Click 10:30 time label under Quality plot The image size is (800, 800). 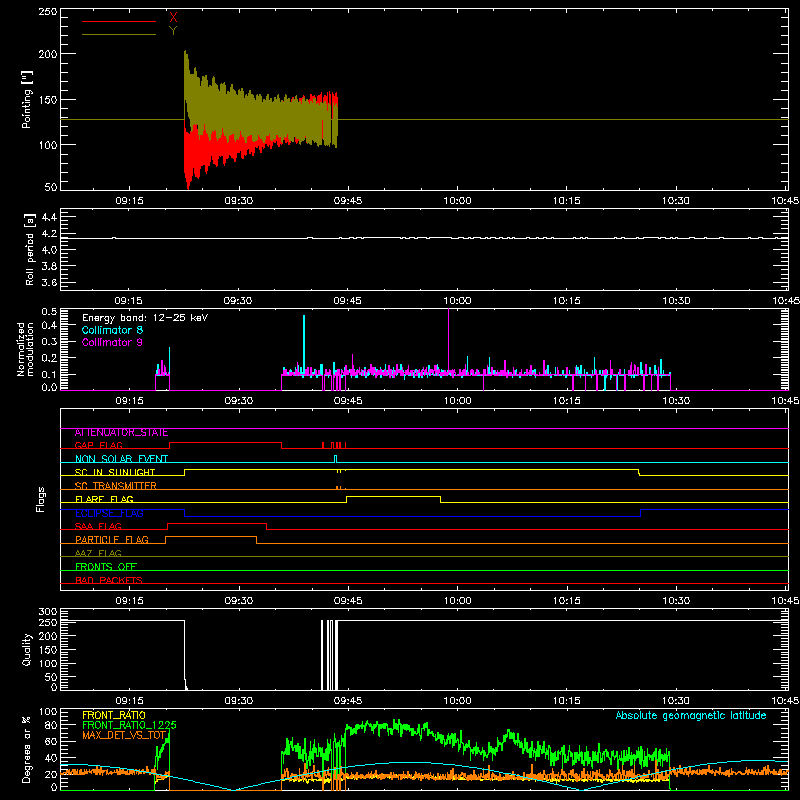pyautogui.click(x=676, y=701)
